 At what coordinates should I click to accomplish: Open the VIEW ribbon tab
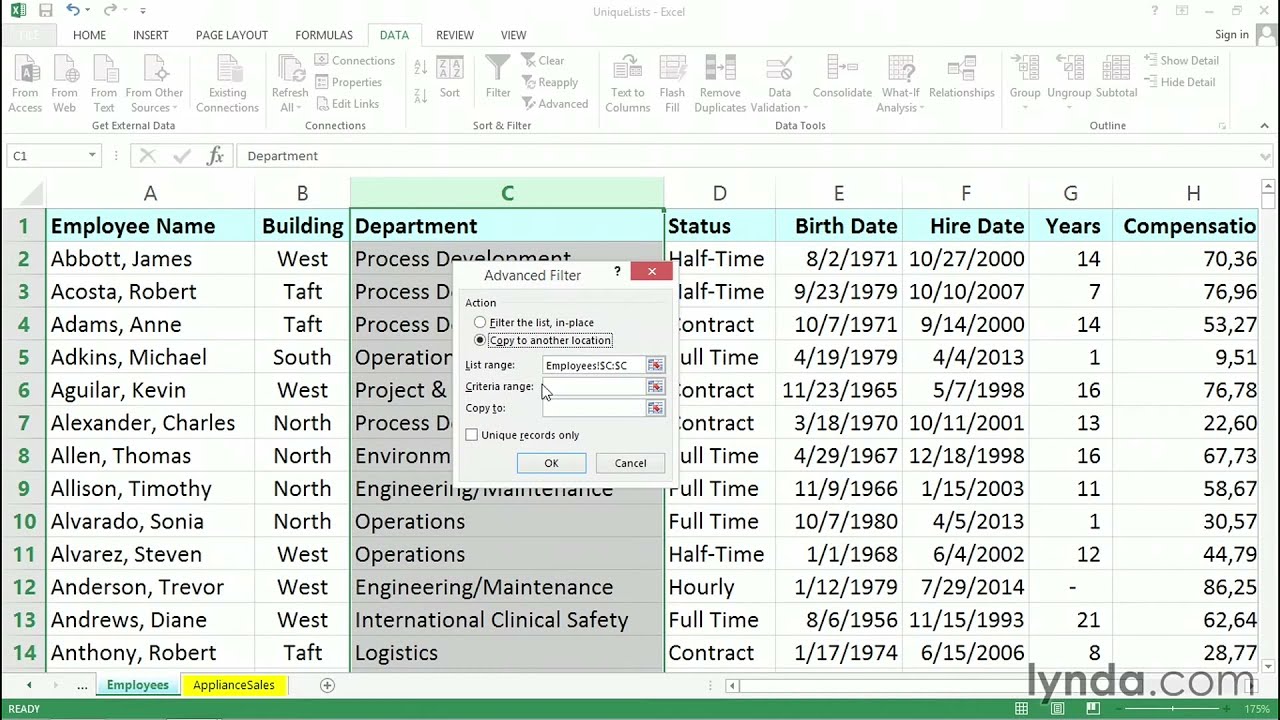(x=513, y=35)
